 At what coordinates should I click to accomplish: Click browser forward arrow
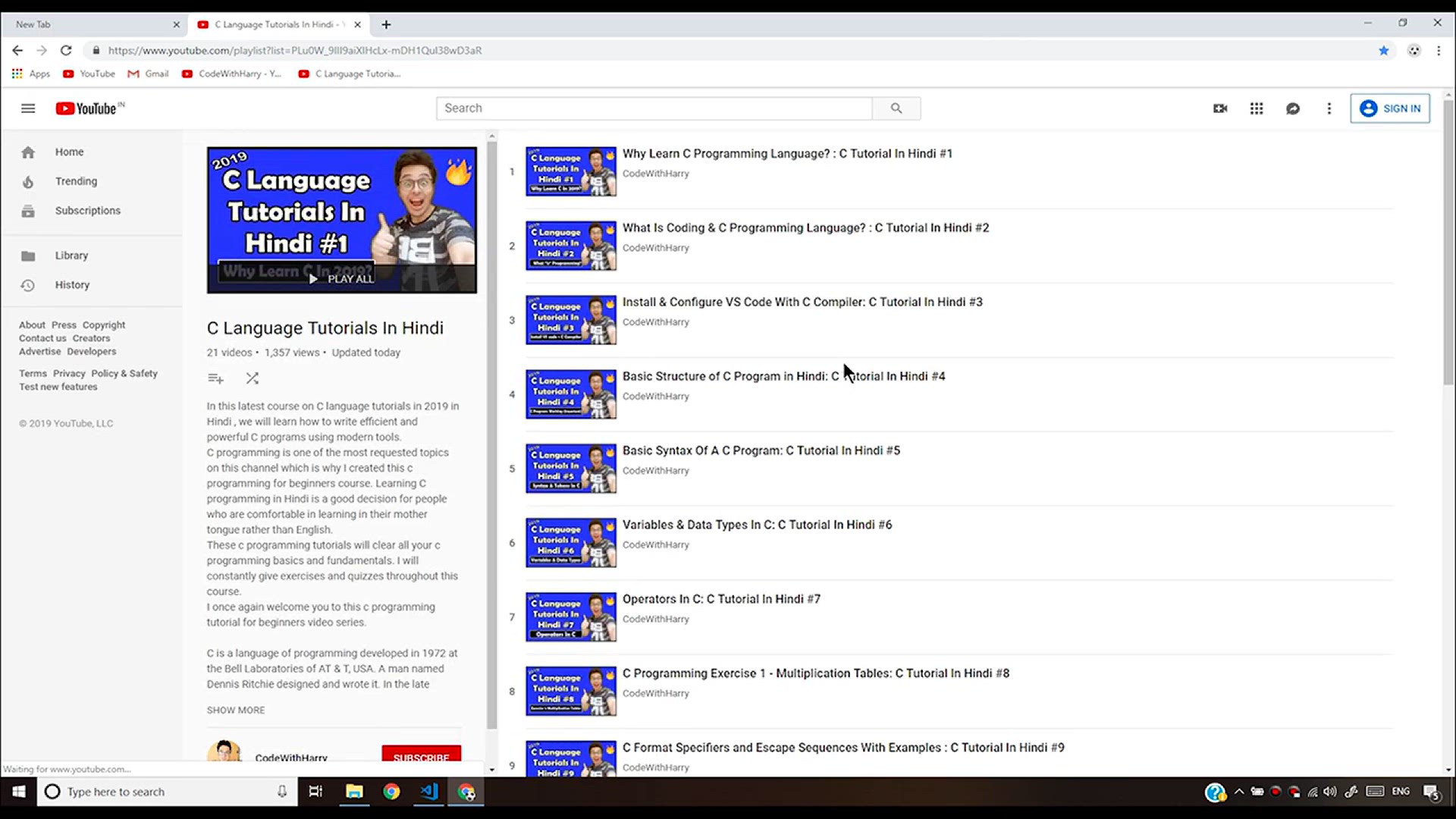[x=42, y=50]
